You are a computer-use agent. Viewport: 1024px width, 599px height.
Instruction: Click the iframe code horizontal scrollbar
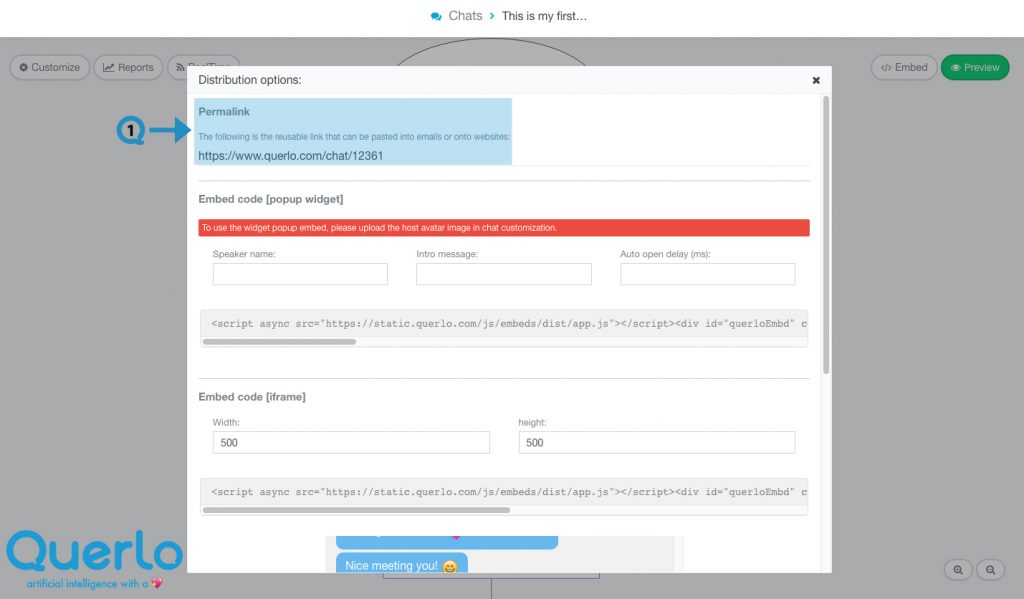pyautogui.click(x=357, y=510)
